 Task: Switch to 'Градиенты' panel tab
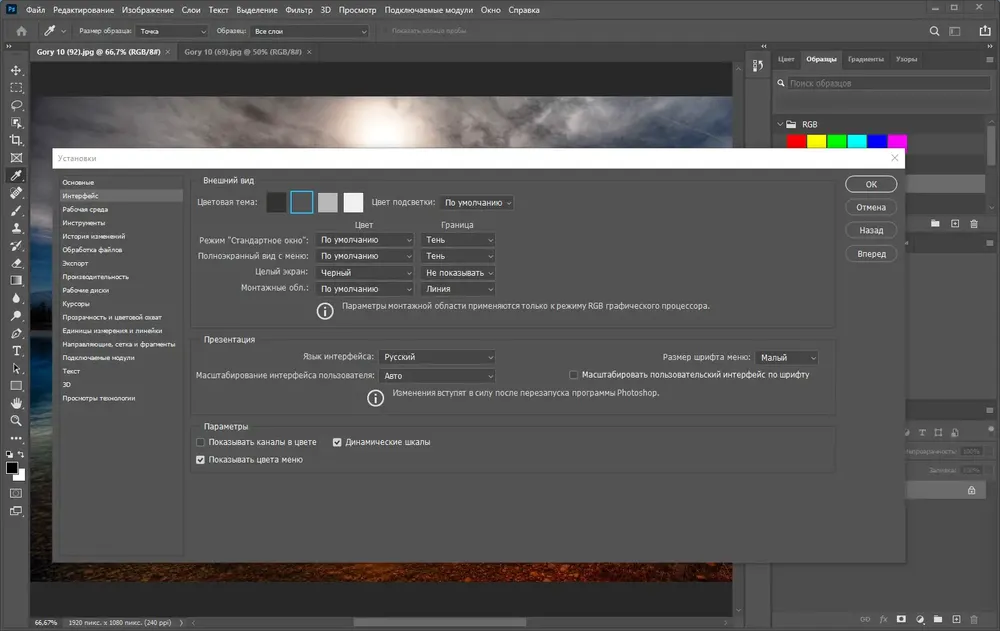tap(865, 59)
